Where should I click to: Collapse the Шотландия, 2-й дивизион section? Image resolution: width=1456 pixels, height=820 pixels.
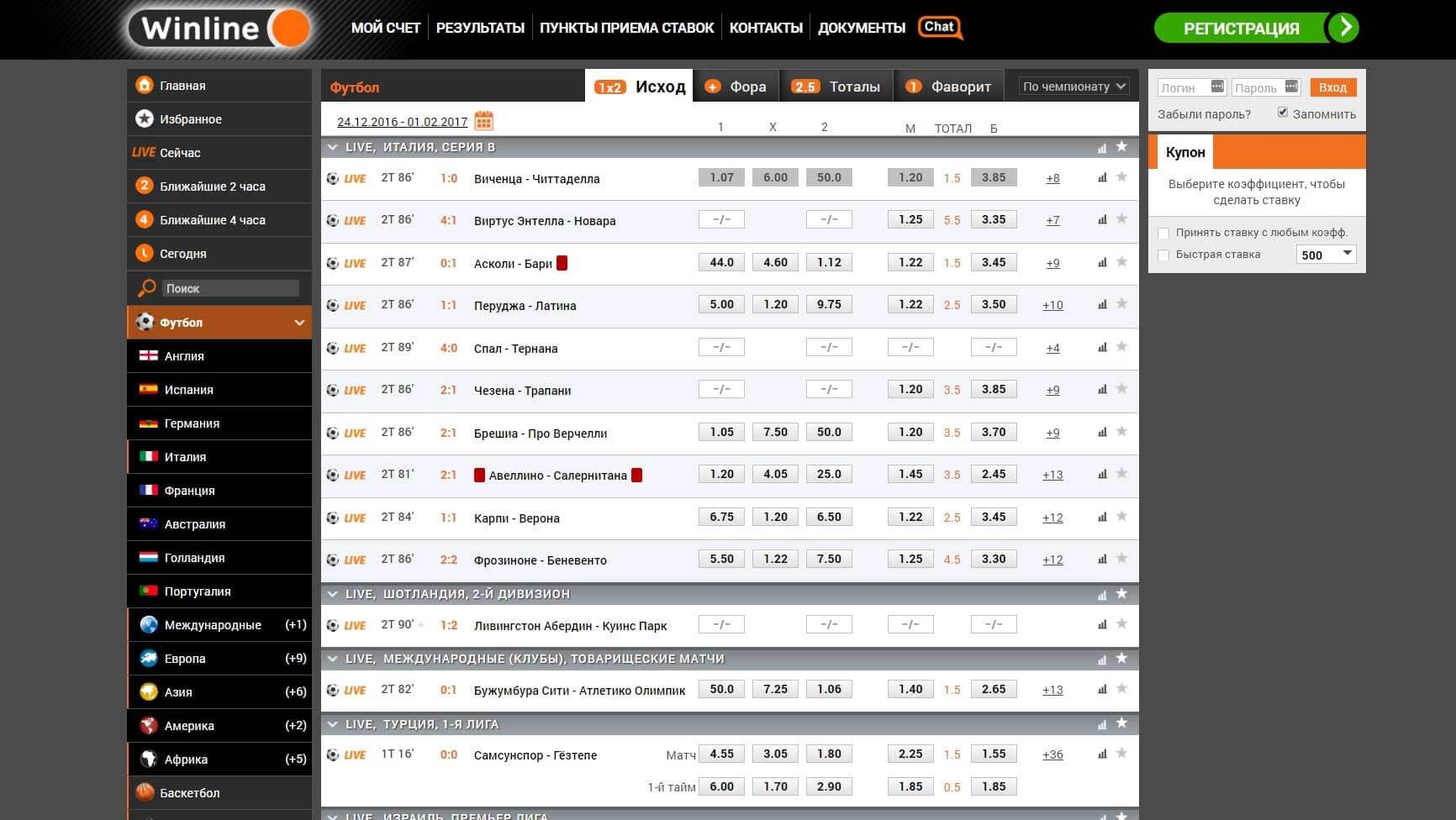pyautogui.click(x=333, y=594)
